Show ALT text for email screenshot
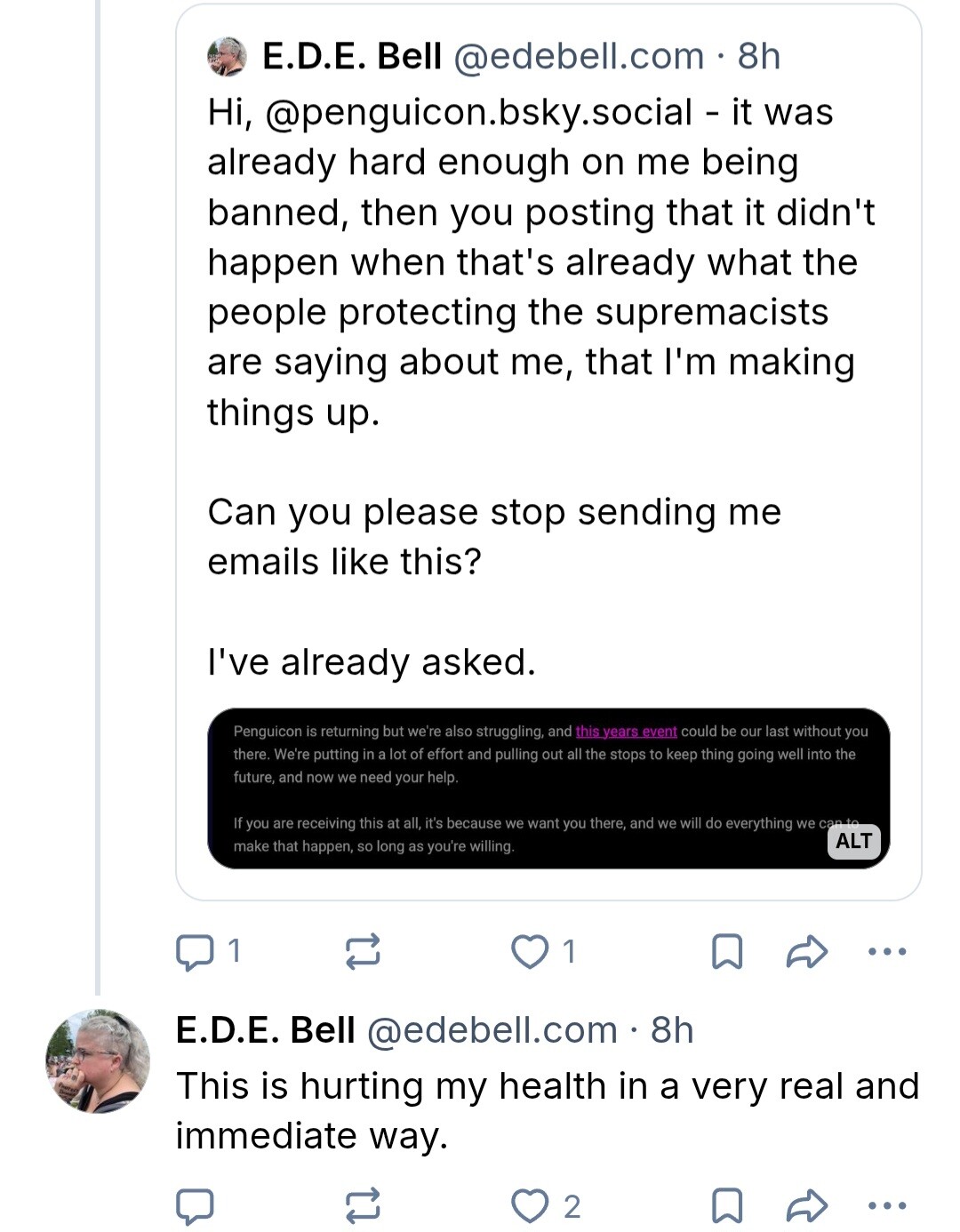Viewport: 960px width, 1232px height. 853,841
